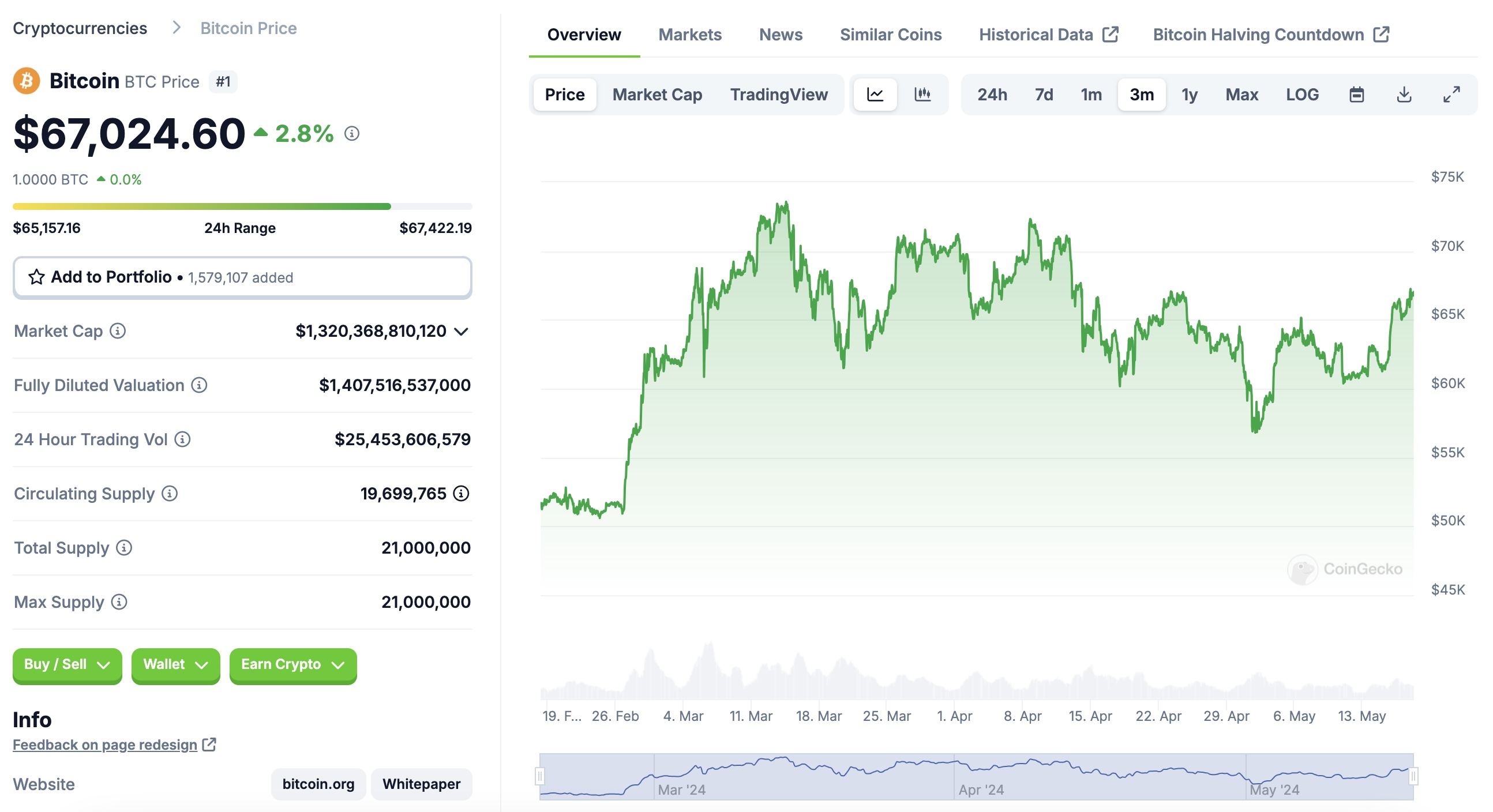Image resolution: width=1493 pixels, height=812 pixels.
Task: Grab left handle of chart navigator
Action: [x=539, y=776]
